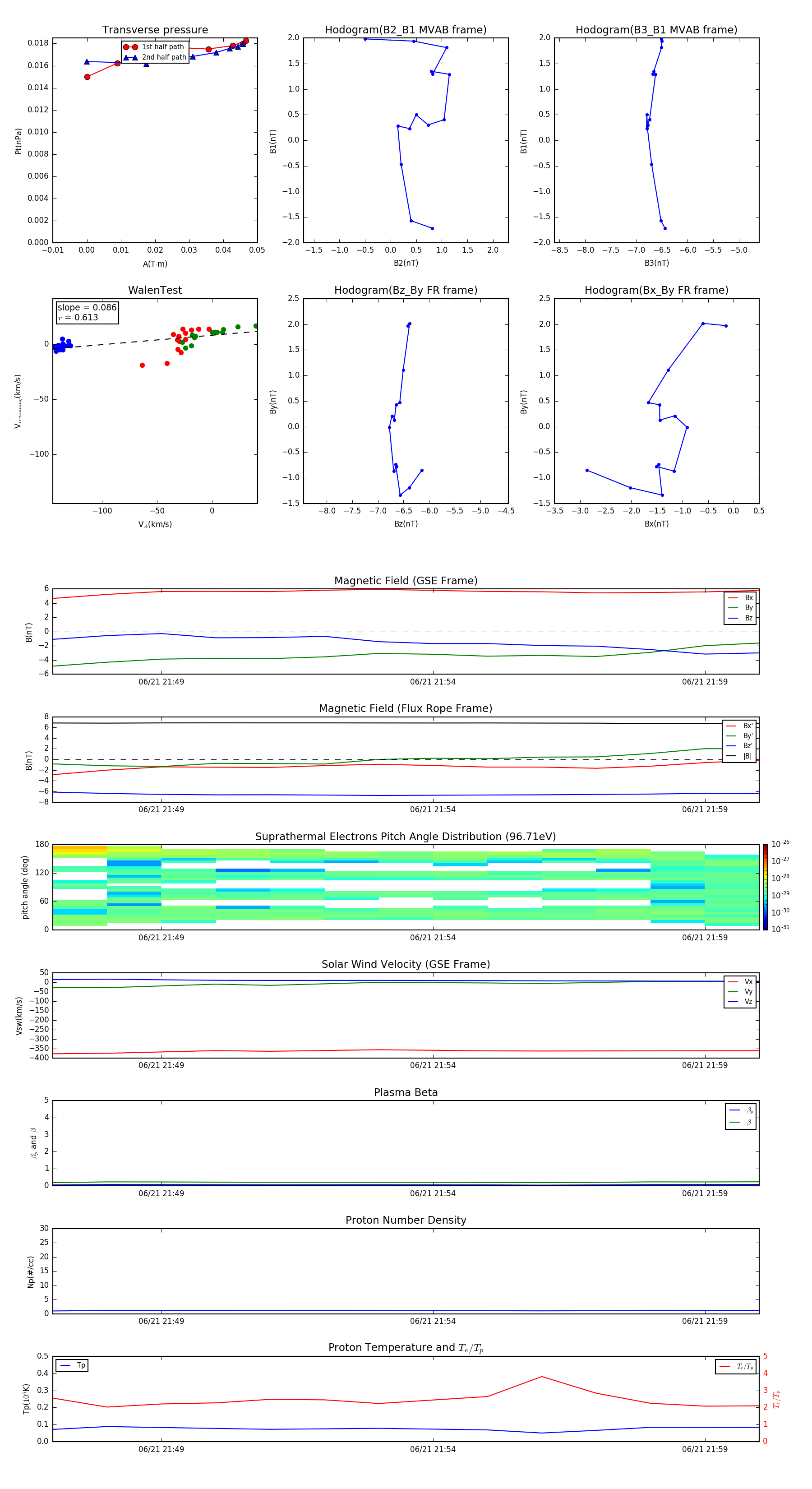Click the Te/Tp red peak in temperature plot
Viewport: 812px width, 1489px height.
[x=541, y=1377]
